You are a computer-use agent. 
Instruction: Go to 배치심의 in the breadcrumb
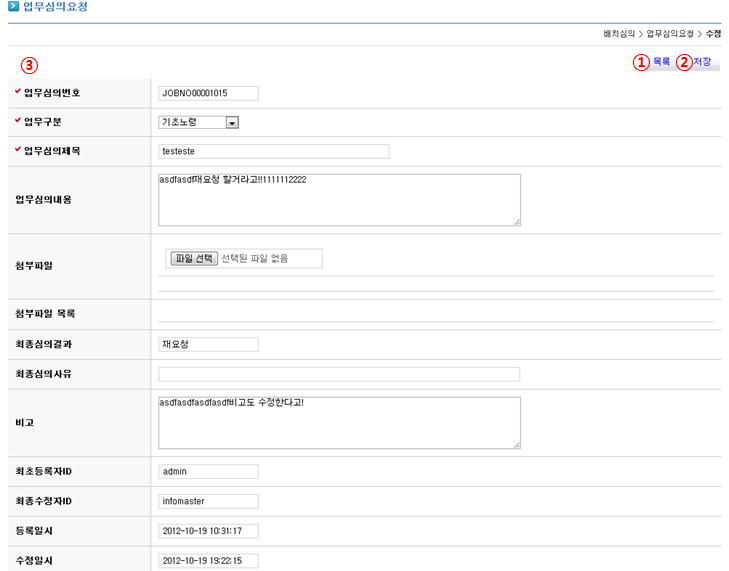point(620,34)
